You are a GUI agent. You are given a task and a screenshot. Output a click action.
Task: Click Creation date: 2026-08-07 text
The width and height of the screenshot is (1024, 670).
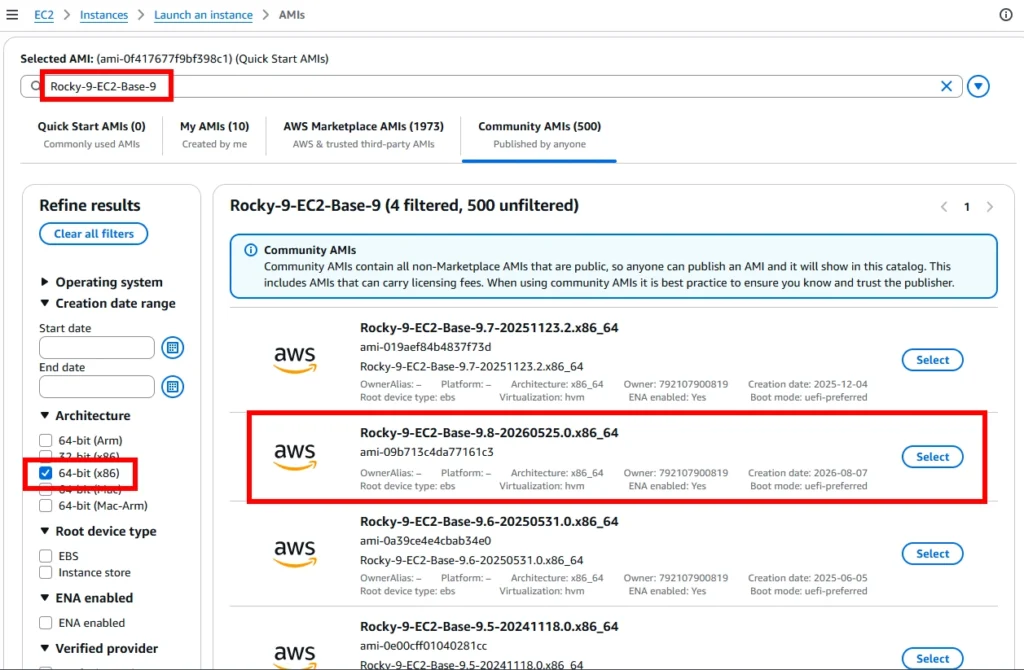point(807,473)
